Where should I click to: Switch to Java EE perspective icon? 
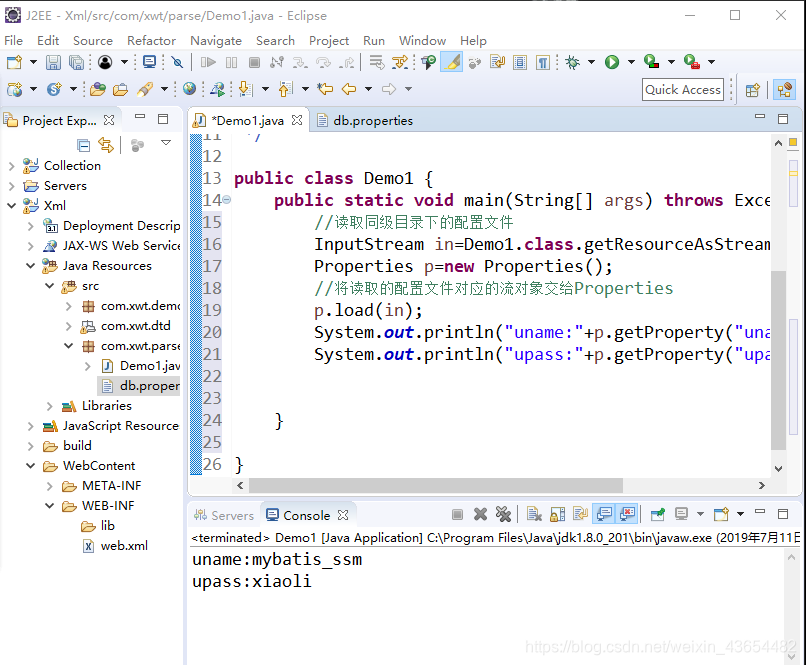coord(784,90)
